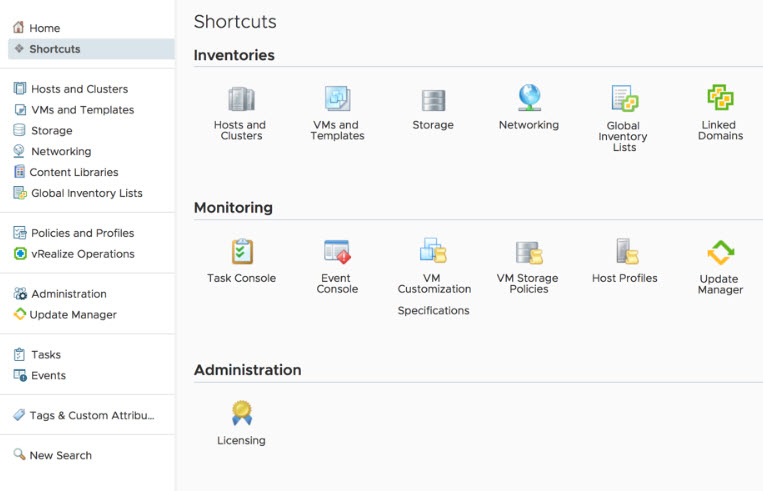Open the VM Storage Policies icon
The image size is (763, 491).
(x=529, y=252)
